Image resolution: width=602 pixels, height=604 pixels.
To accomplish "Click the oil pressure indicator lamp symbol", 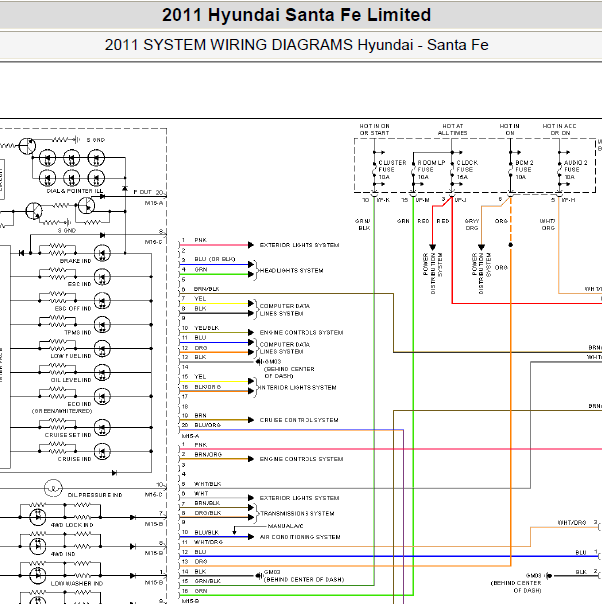I will click(x=53, y=488).
